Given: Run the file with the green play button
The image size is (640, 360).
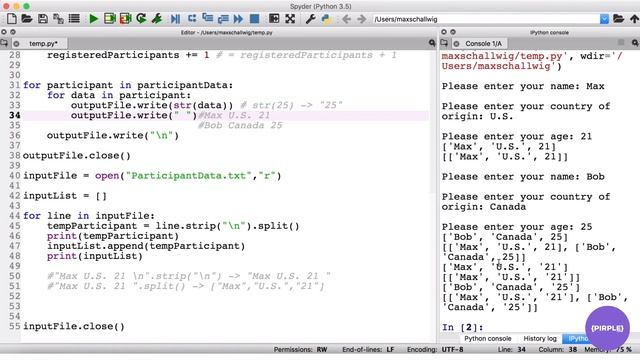Looking at the screenshot, I should click(93, 19).
